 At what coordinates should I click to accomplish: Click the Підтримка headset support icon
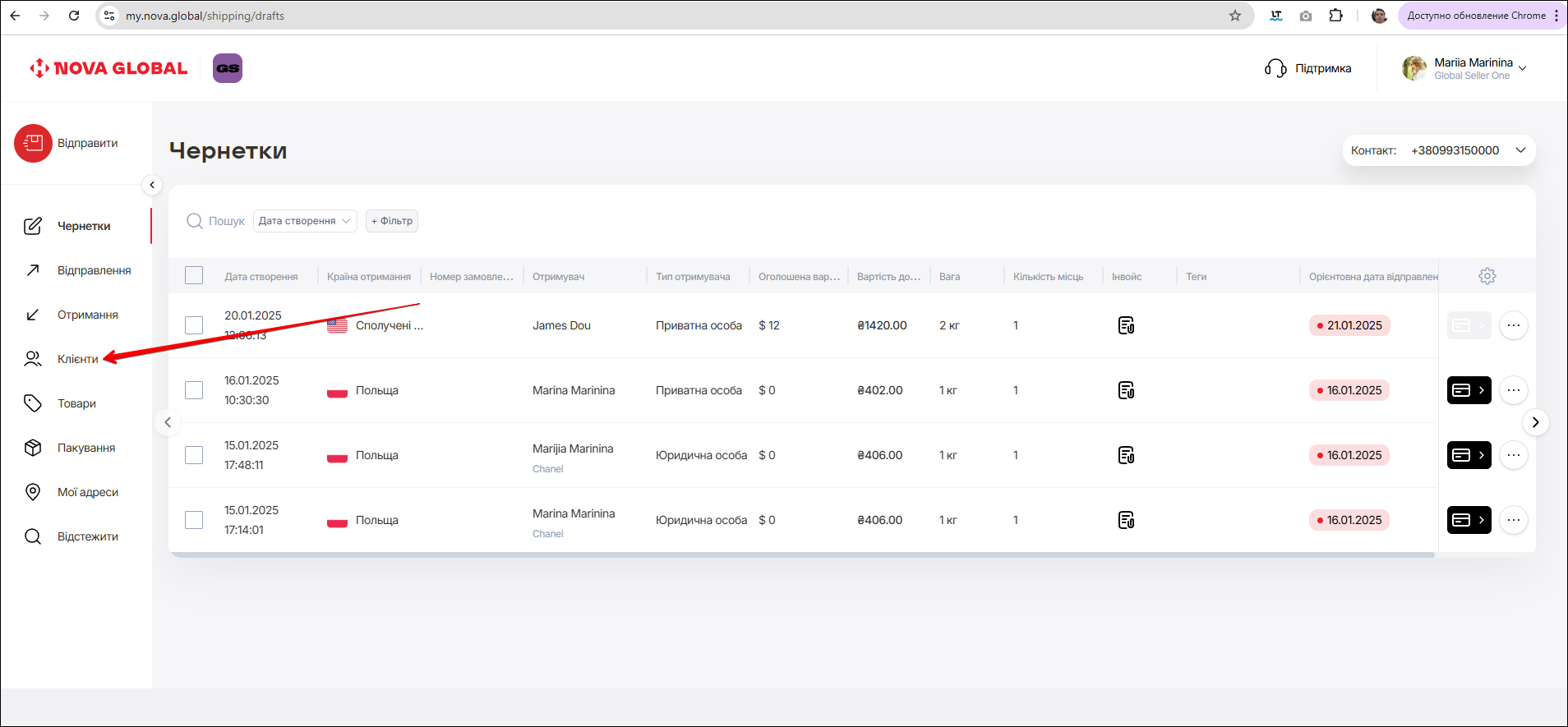tap(1275, 68)
